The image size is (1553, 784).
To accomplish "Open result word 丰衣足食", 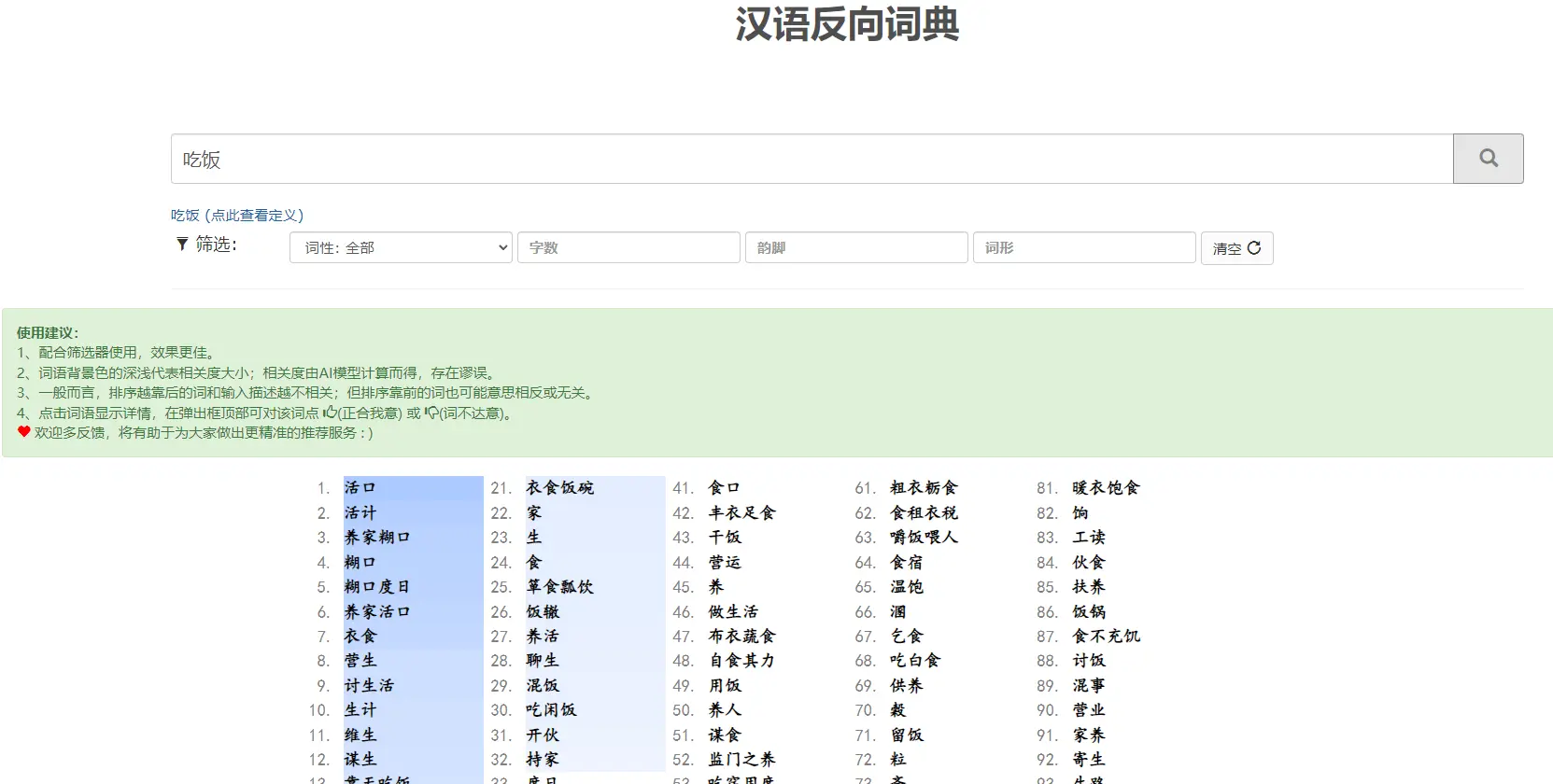I will pyautogui.click(x=741, y=512).
